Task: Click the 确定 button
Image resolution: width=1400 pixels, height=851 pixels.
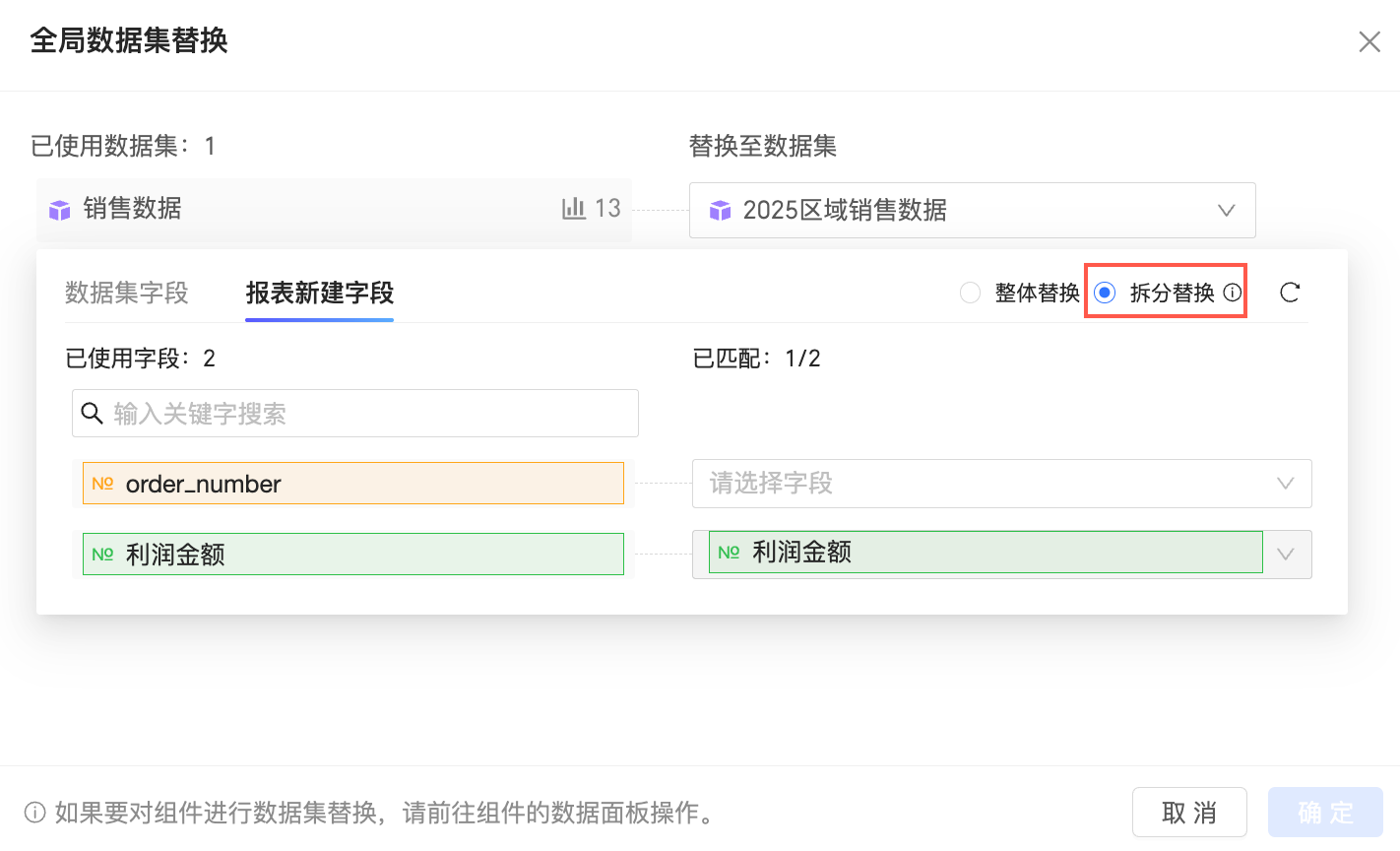Action: click(1325, 813)
